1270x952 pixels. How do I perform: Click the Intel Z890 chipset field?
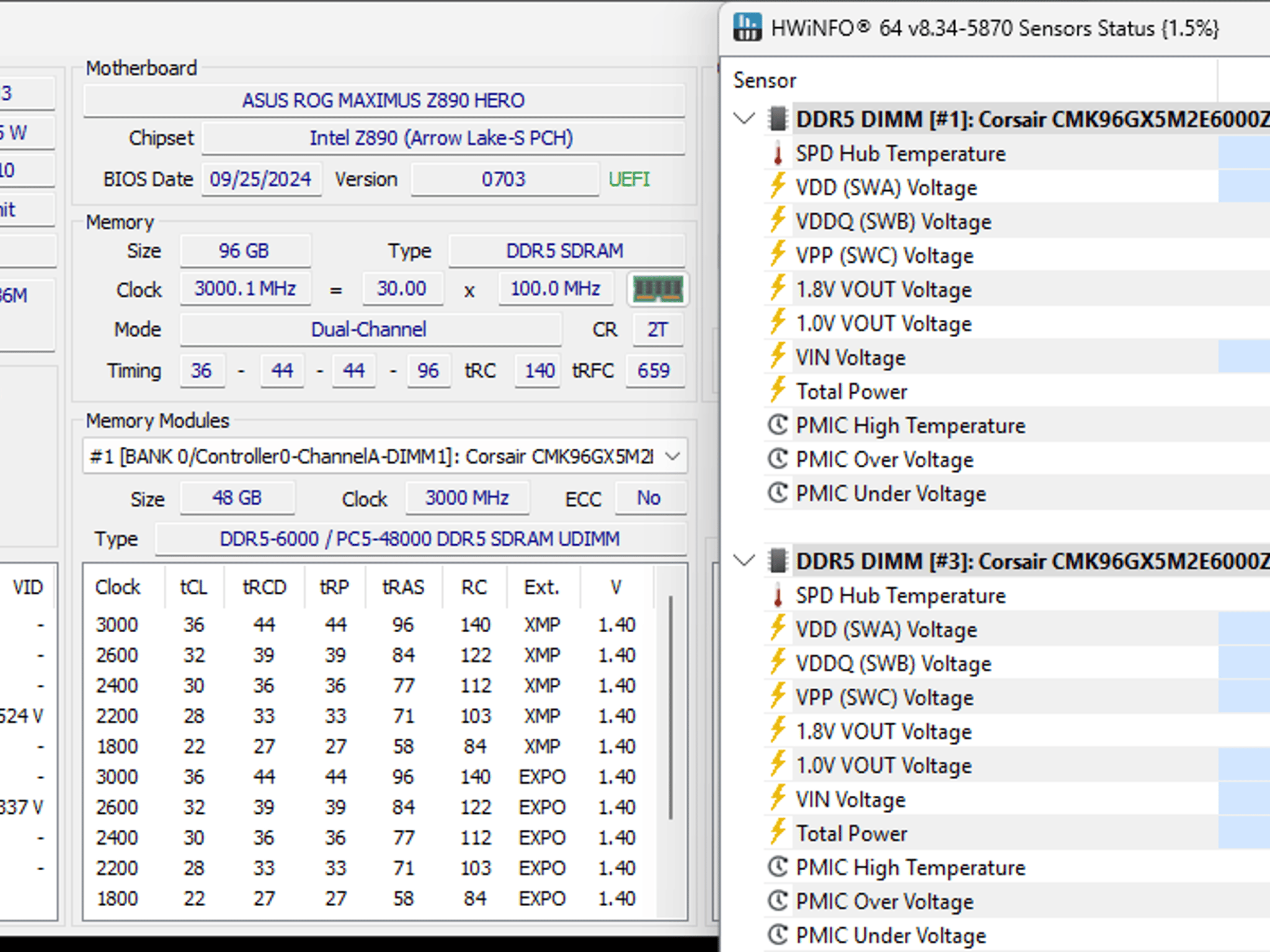click(x=442, y=138)
